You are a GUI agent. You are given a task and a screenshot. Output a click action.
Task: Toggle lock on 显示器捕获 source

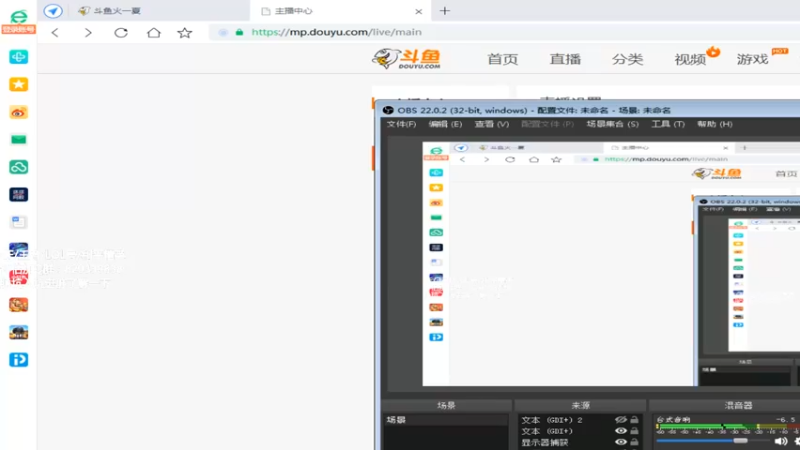pyautogui.click(x=634, y=442)
